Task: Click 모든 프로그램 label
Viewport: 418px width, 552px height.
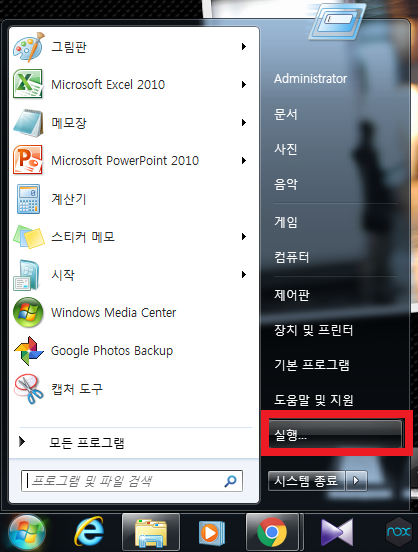Action: 87,443
